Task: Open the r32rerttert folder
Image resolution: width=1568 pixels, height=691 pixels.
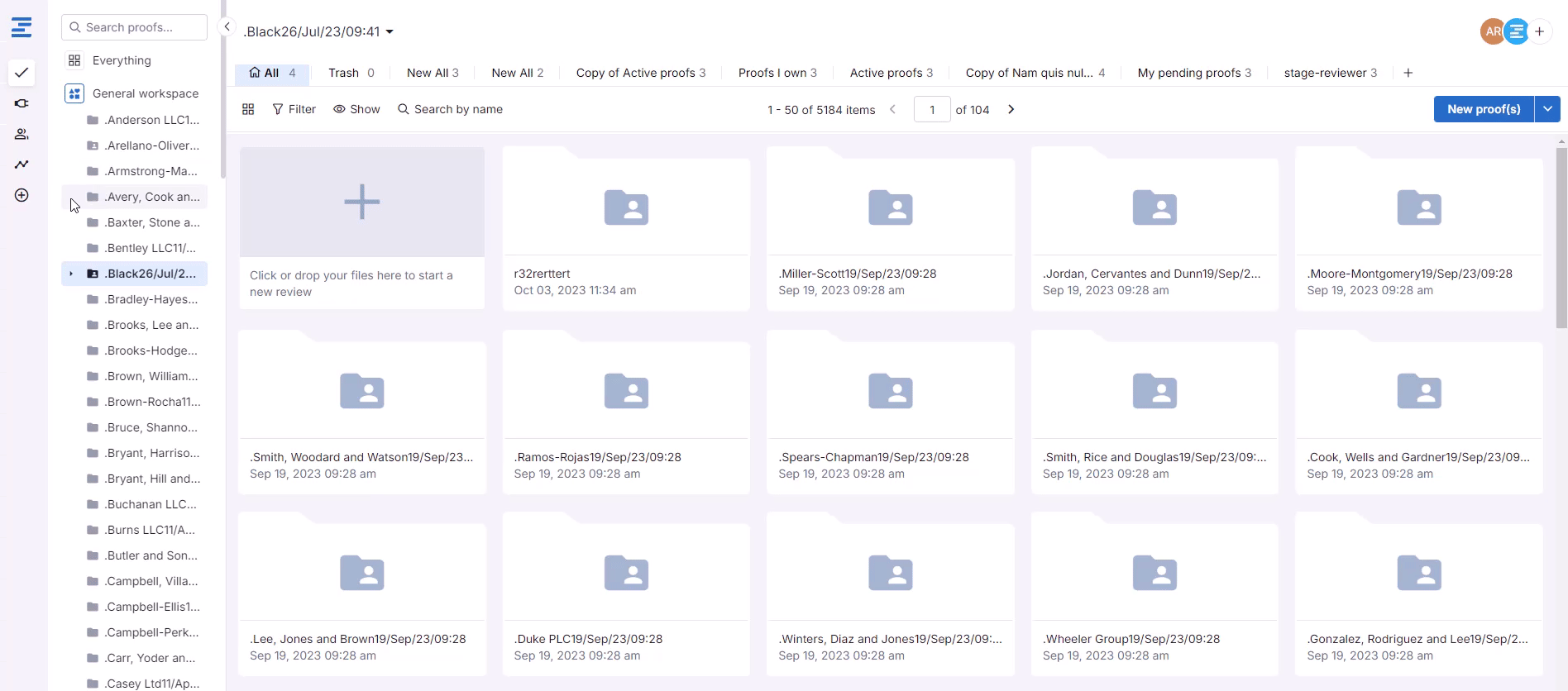Action: coord(626,227)
